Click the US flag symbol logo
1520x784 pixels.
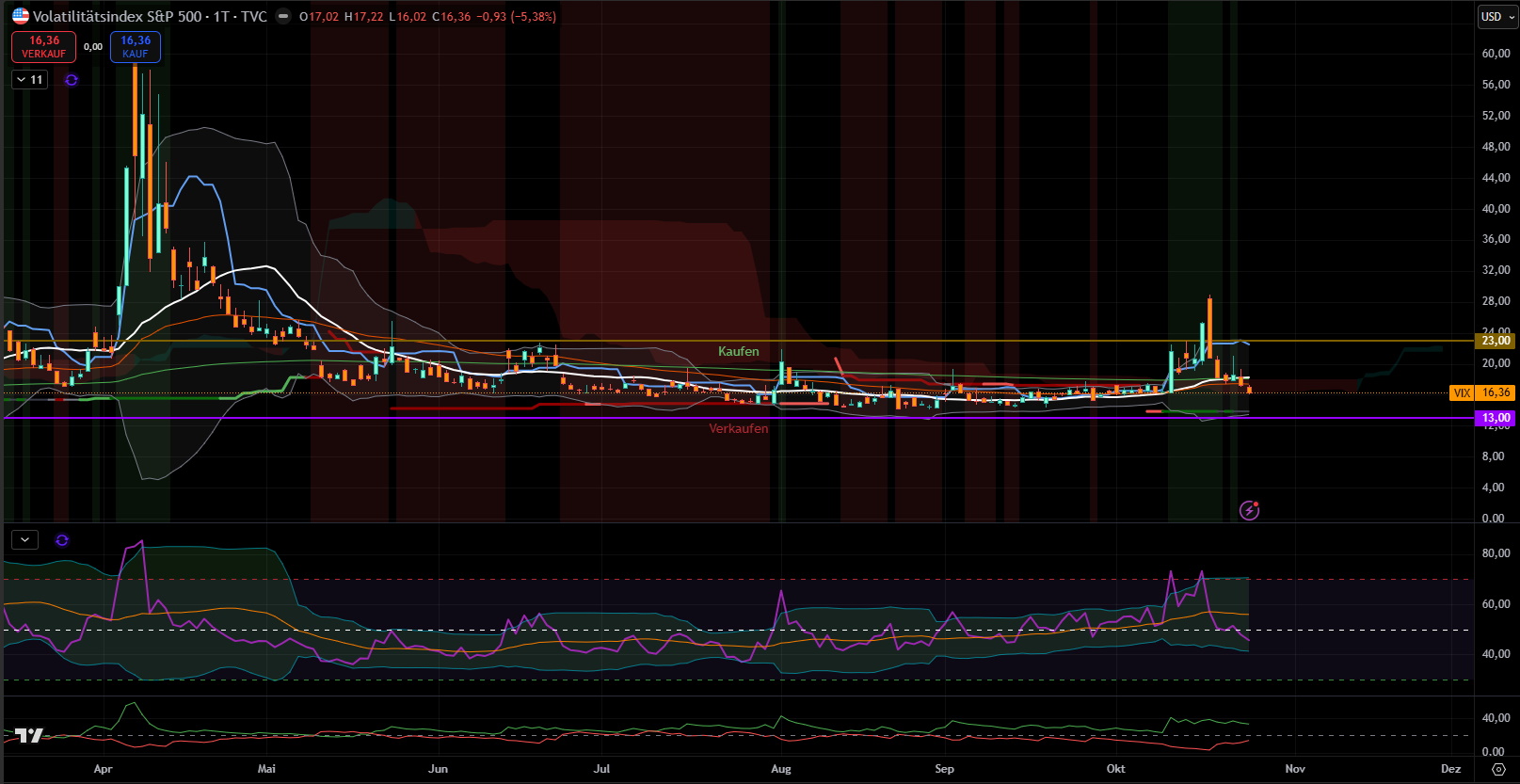(x=20, y=16)
